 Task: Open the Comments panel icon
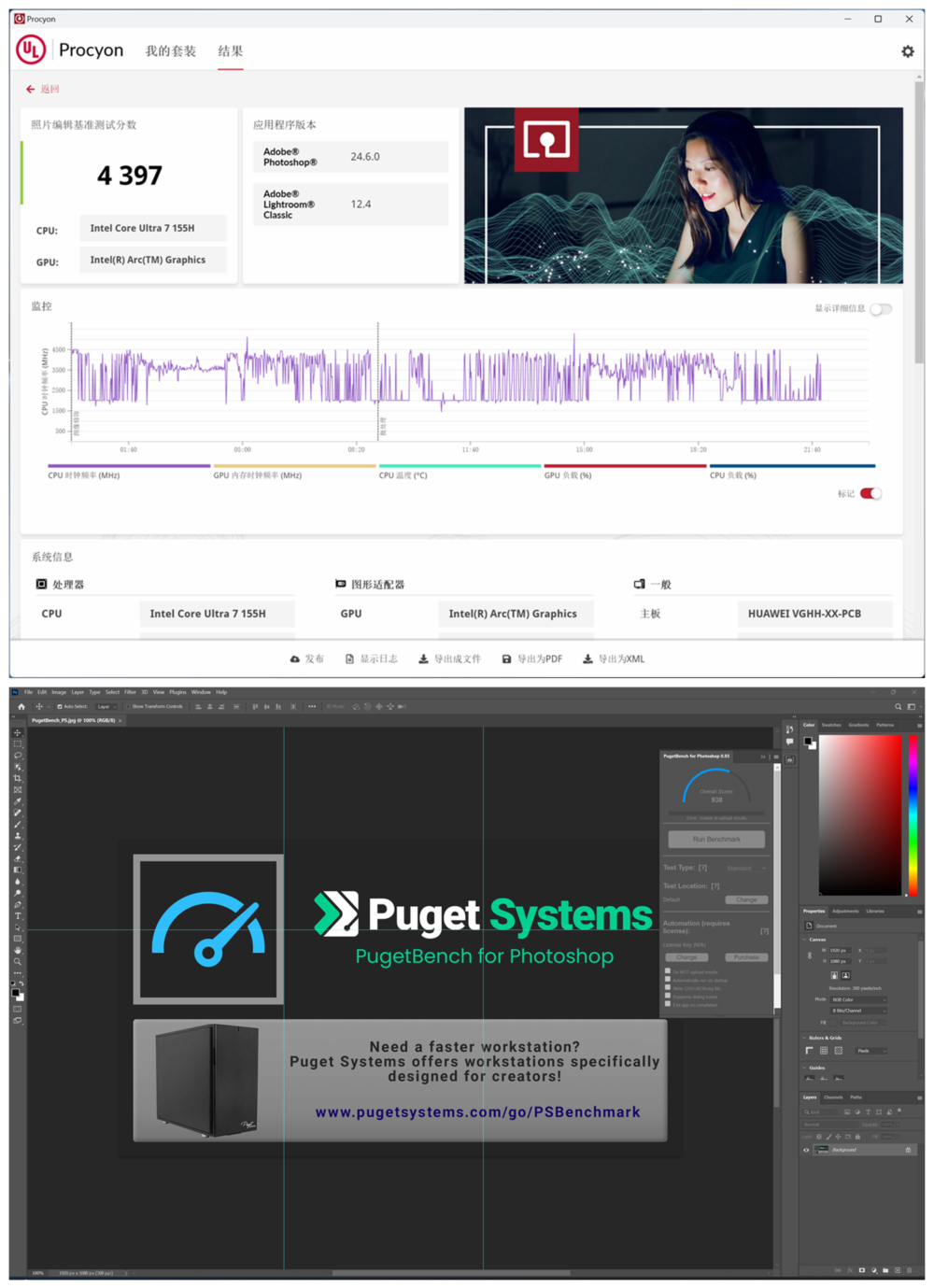(790, 742)
